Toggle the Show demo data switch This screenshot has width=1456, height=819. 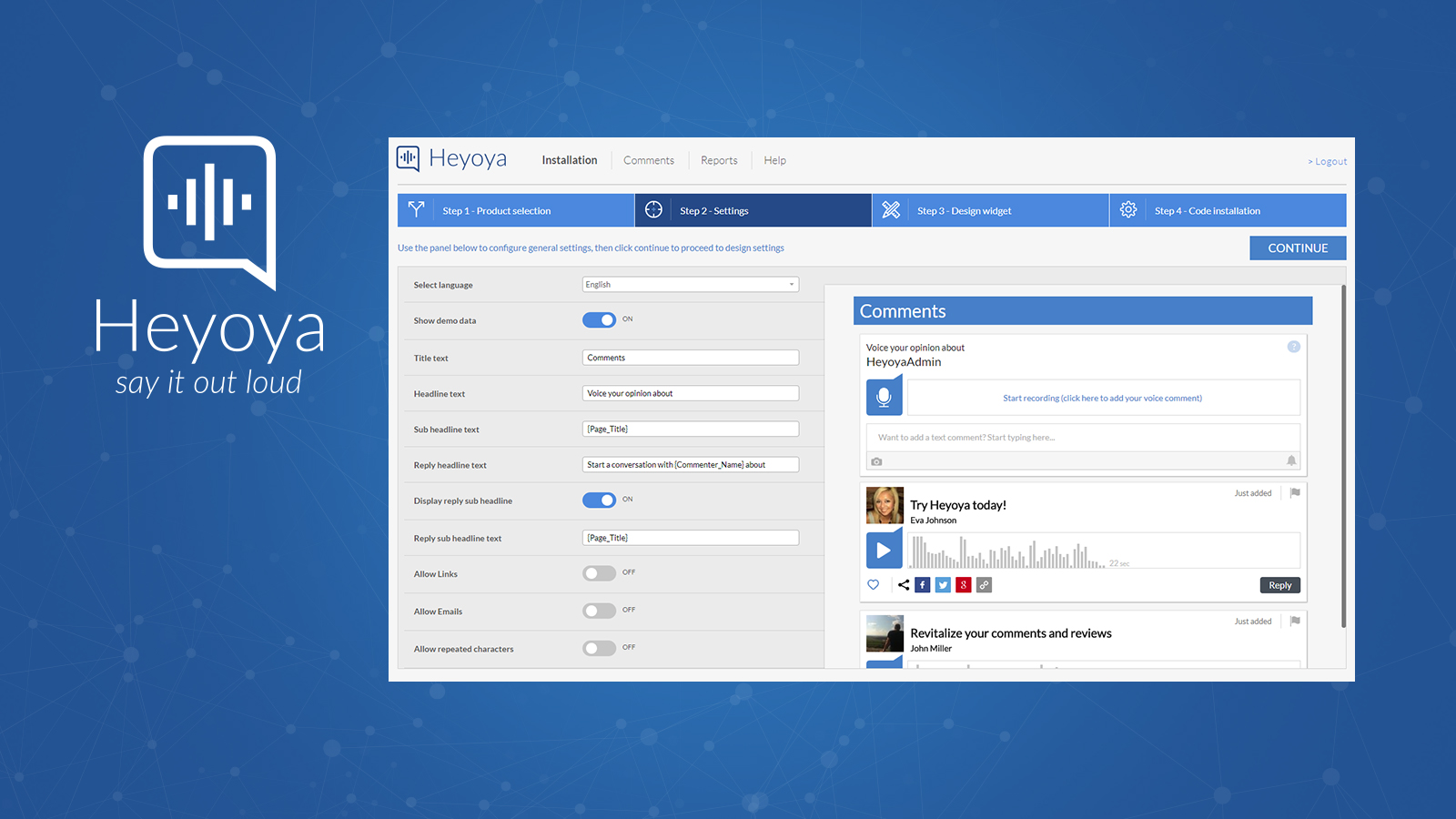599,320
